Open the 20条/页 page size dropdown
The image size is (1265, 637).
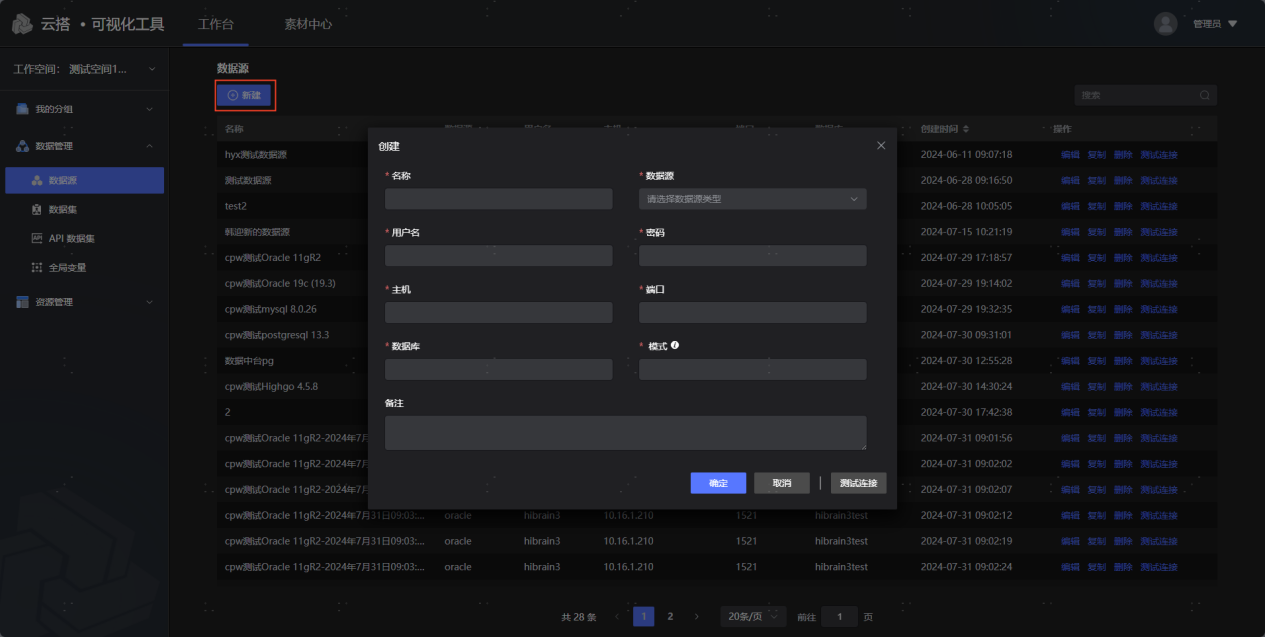(753, 617)
